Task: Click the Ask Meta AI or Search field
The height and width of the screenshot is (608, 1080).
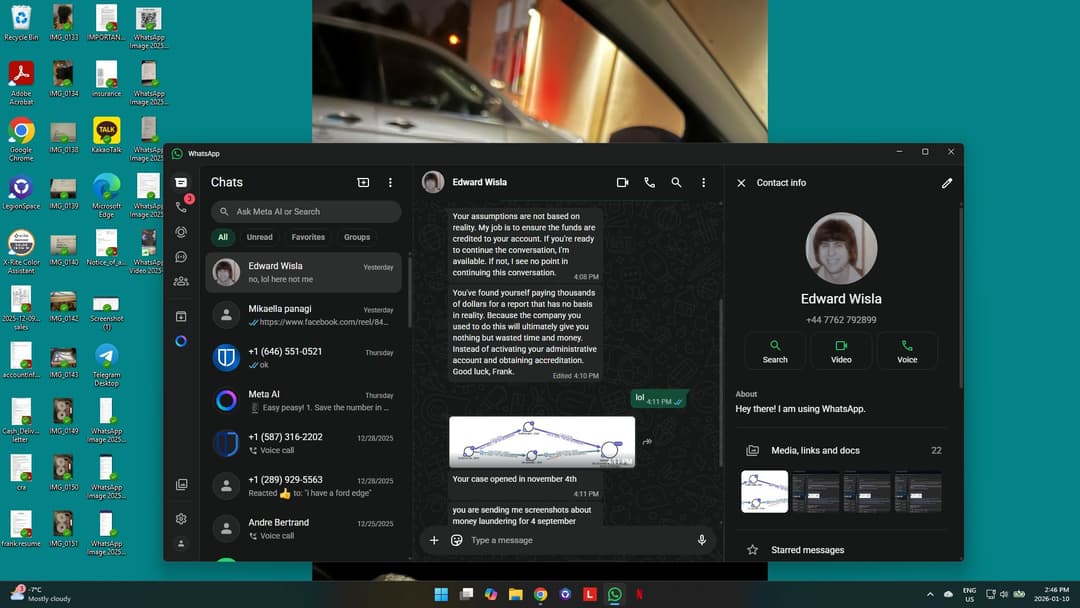Action: click(307, 211)
